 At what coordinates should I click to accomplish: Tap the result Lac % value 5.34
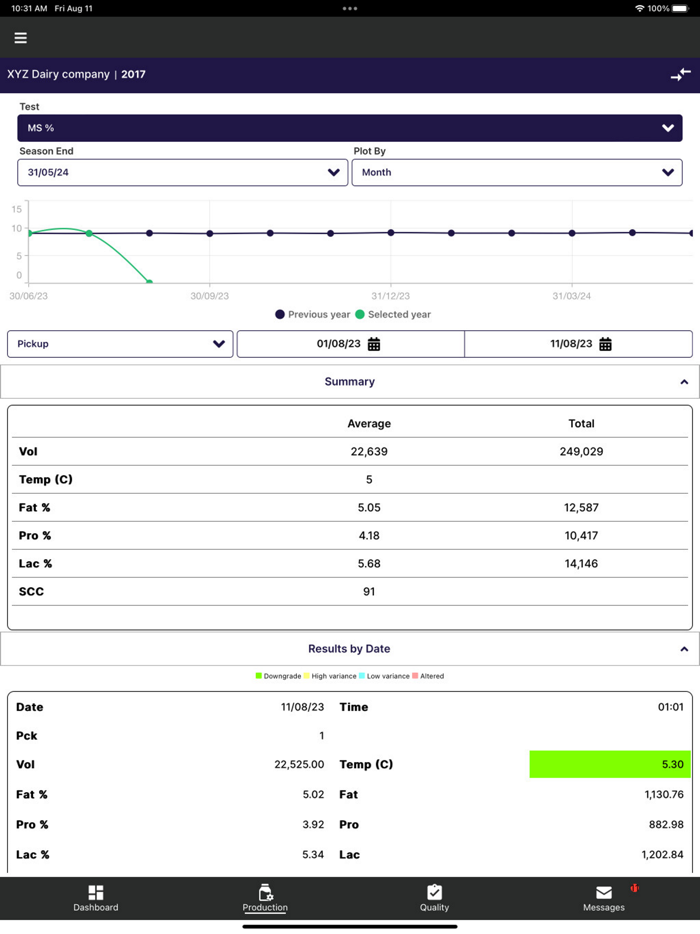pos(313,855)
